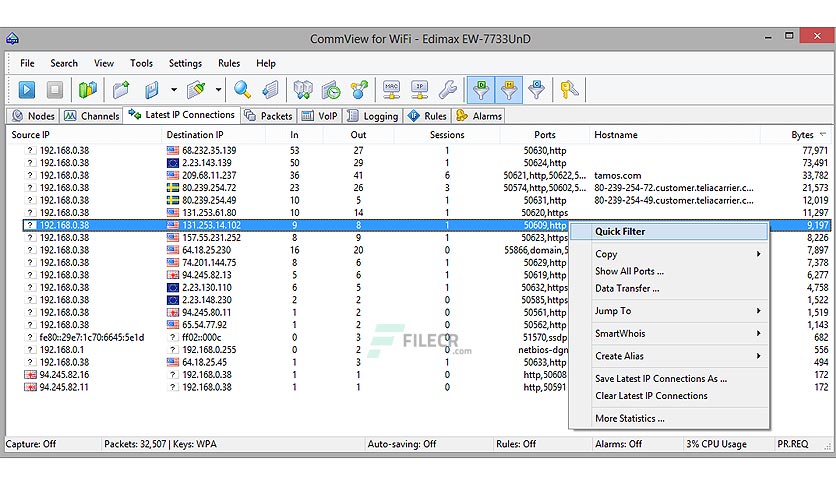This screenshot has height=484, width=836.
Task: Expand the Create Alias submenu
Action: tap(669, 356)
